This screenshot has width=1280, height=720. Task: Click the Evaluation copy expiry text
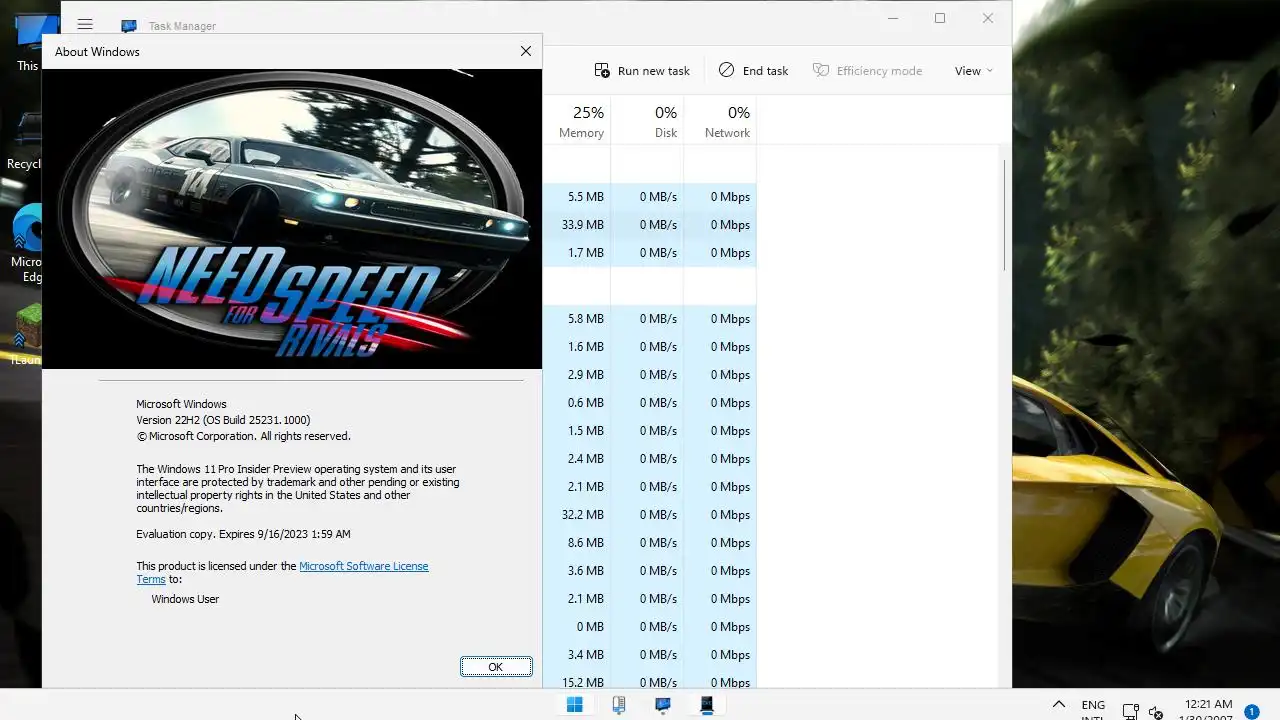click(243, 534)
